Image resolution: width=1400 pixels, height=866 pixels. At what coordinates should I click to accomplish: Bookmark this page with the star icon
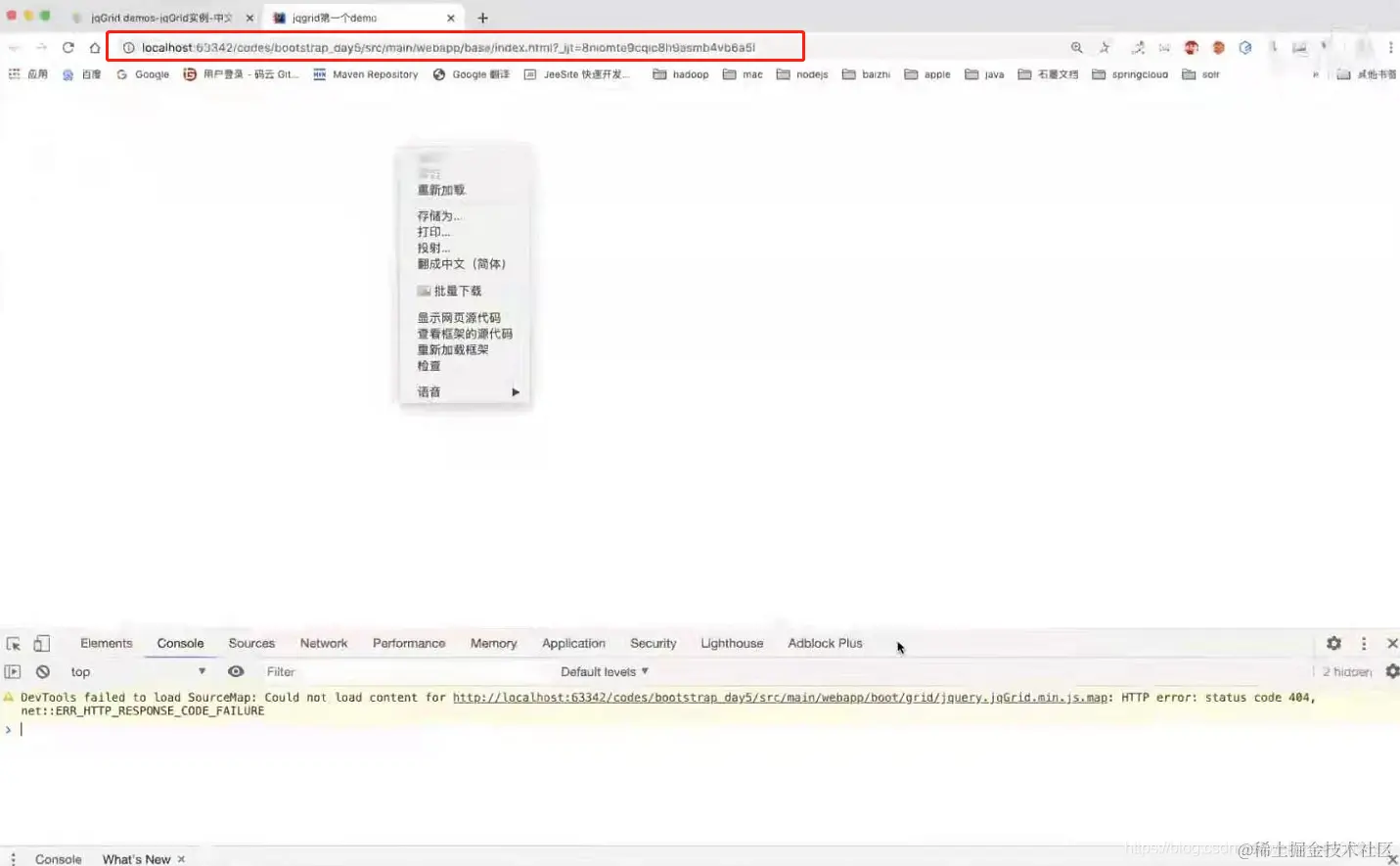click(1105, 47)
